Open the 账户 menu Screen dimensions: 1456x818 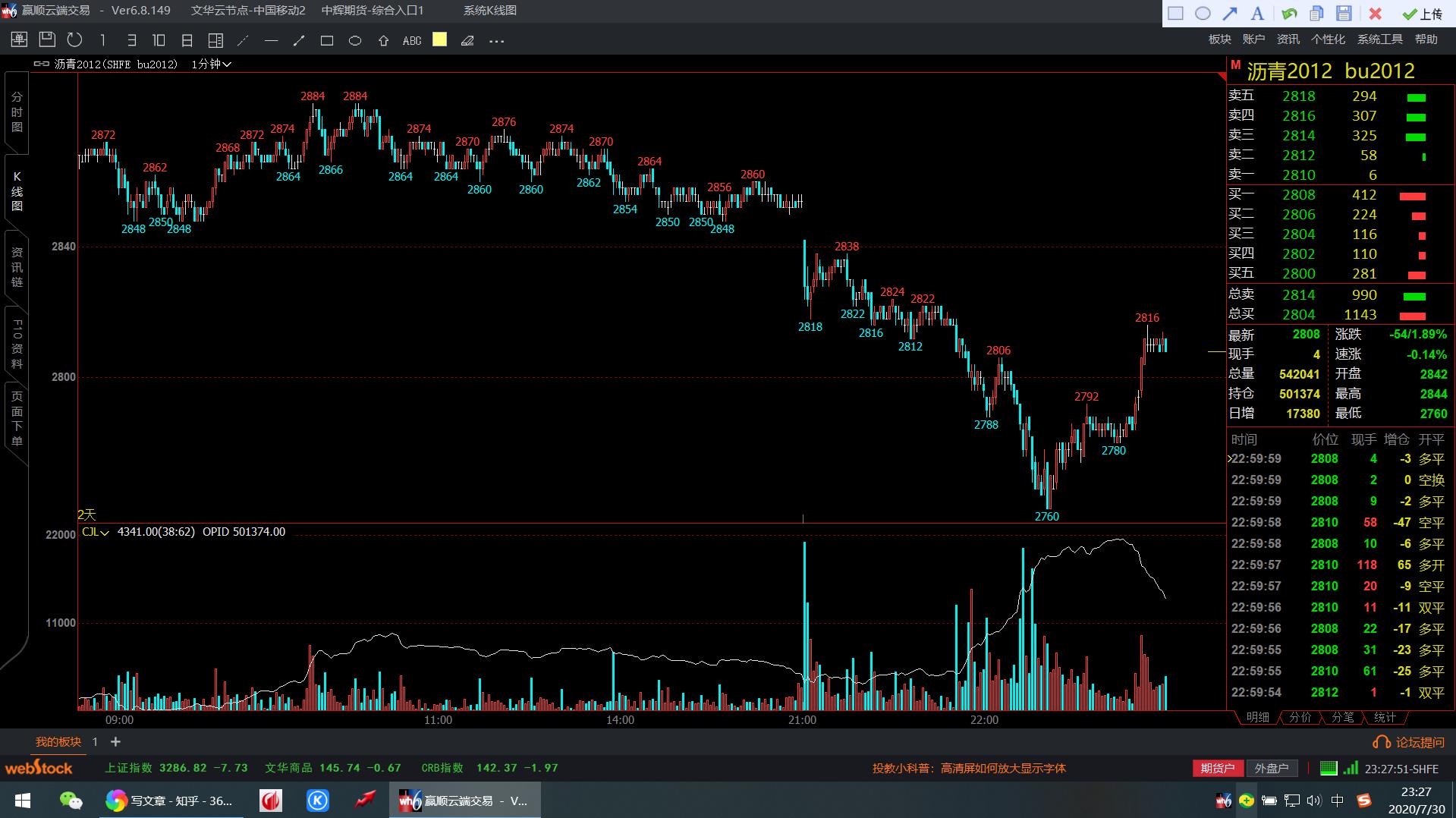(1253, 39)
